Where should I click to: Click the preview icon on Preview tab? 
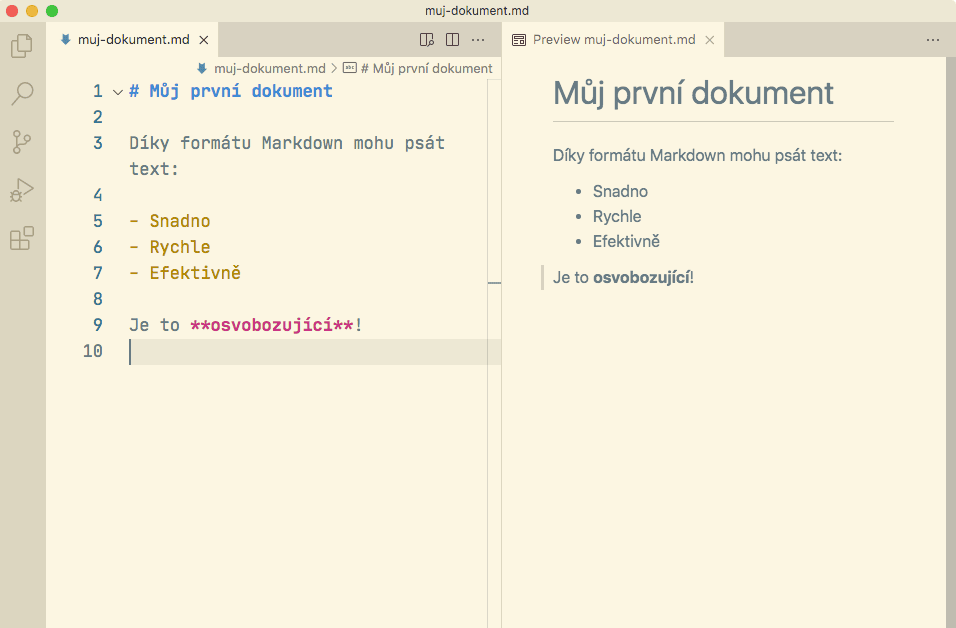point(519,40)
